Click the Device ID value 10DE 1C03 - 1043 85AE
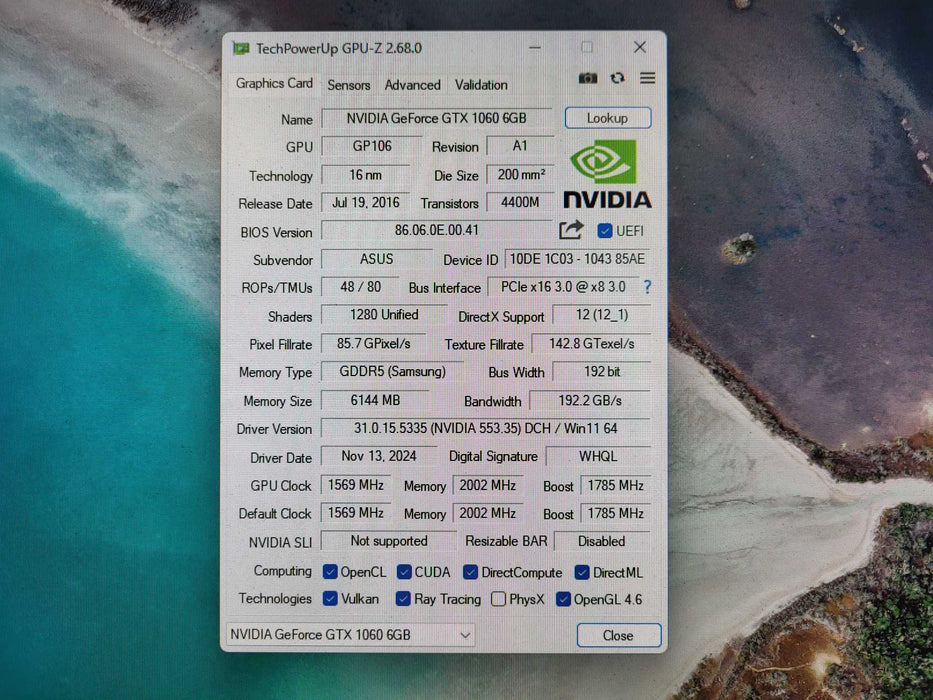 coord(577,259)
